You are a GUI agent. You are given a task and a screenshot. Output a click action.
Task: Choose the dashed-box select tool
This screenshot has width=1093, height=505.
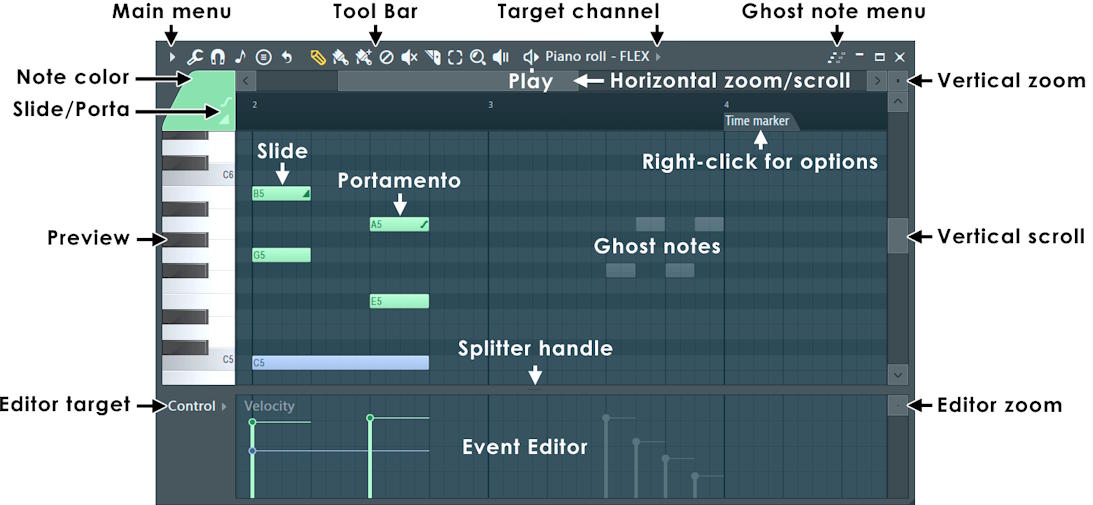(455, 58)
